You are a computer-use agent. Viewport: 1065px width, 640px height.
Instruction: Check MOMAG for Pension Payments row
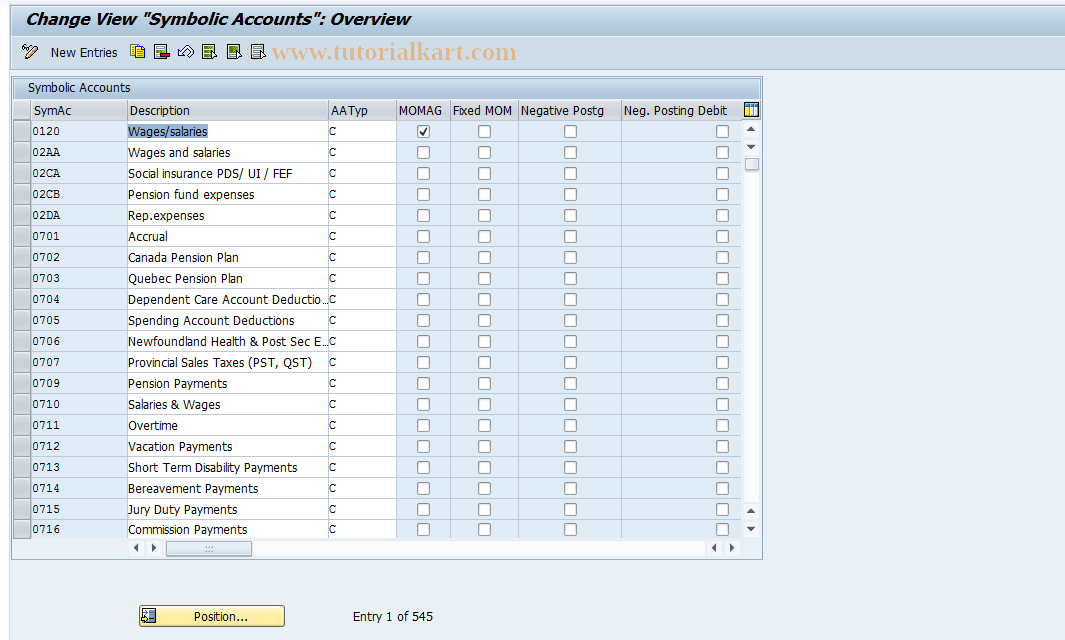click(423, 383)
